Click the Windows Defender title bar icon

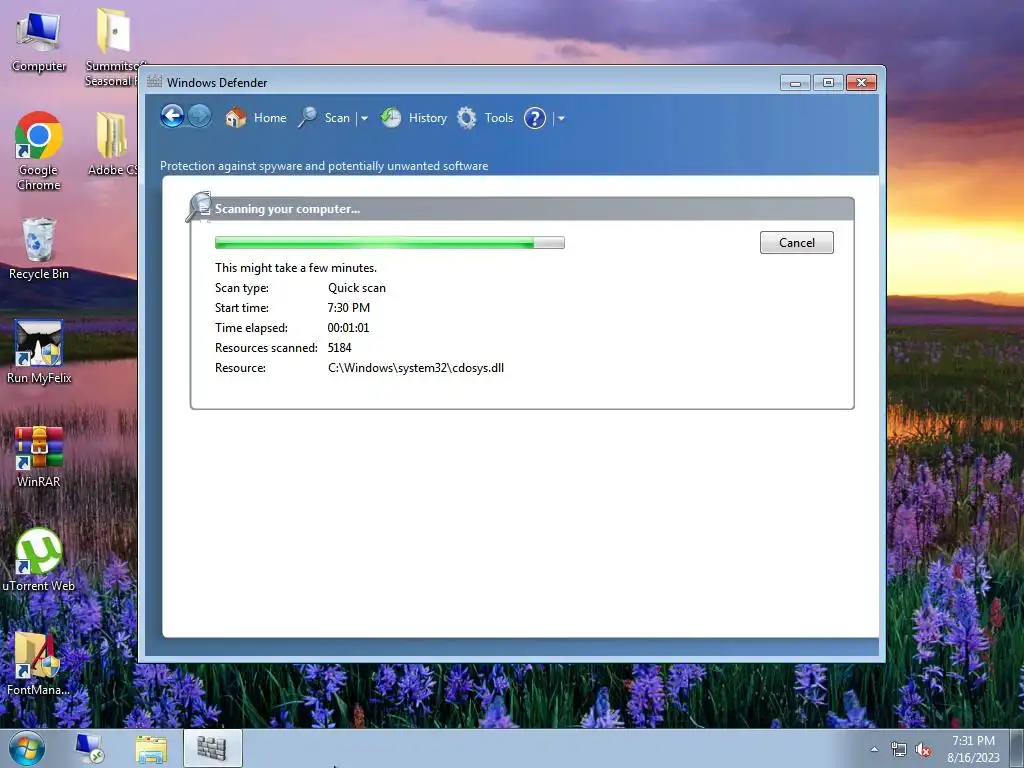point(154,82)
